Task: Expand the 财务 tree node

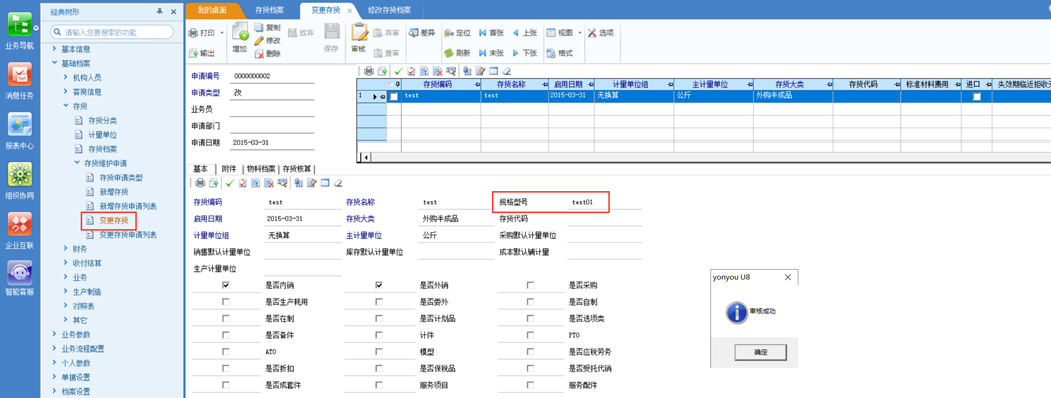Action: (x=65, y=249)
